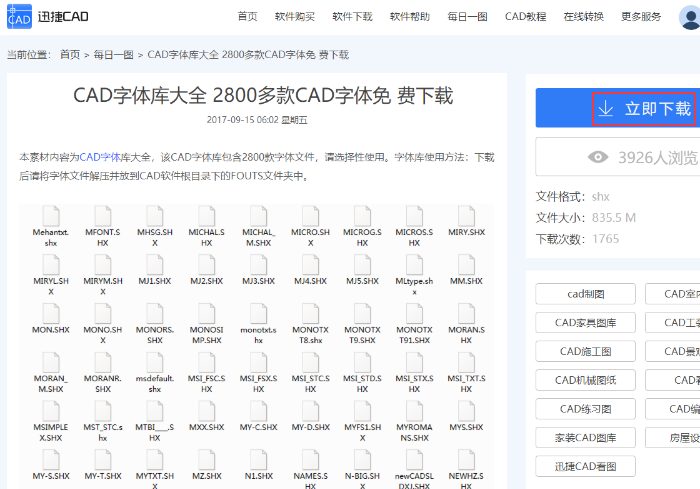The width and height of the screenshot is (700, 489).
Task: Click the file format value shx
Action: [x=600, y=196]
